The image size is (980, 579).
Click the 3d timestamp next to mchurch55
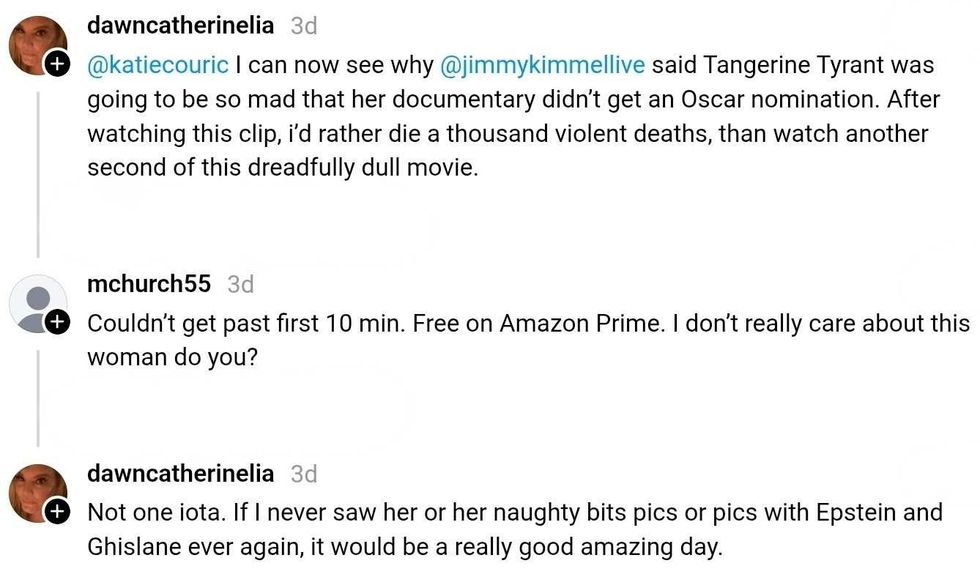click(241, 285)
